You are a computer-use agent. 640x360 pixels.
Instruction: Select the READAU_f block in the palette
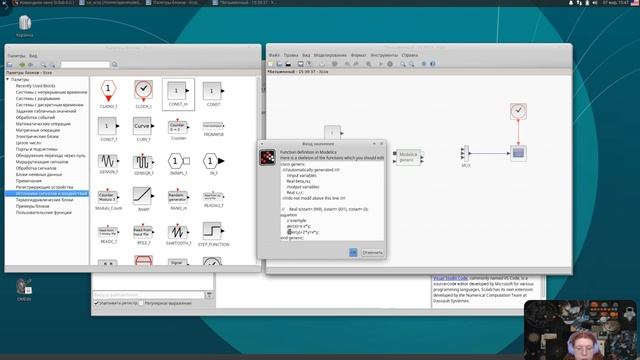[x=213, y=199]
